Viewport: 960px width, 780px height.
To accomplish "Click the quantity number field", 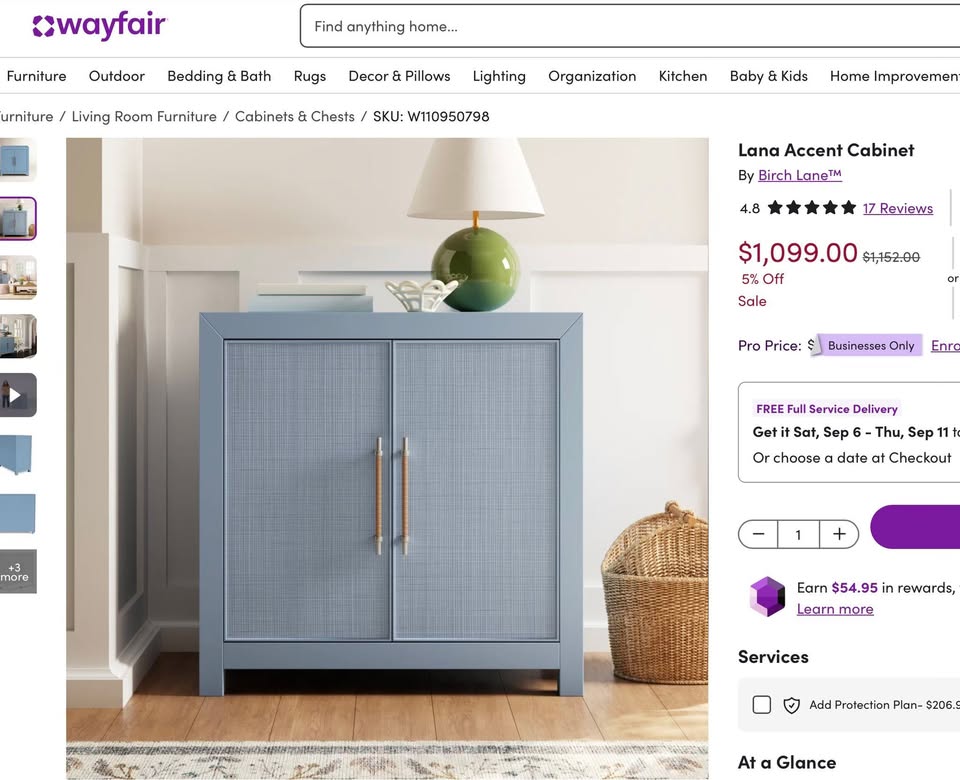I will 798,534.
